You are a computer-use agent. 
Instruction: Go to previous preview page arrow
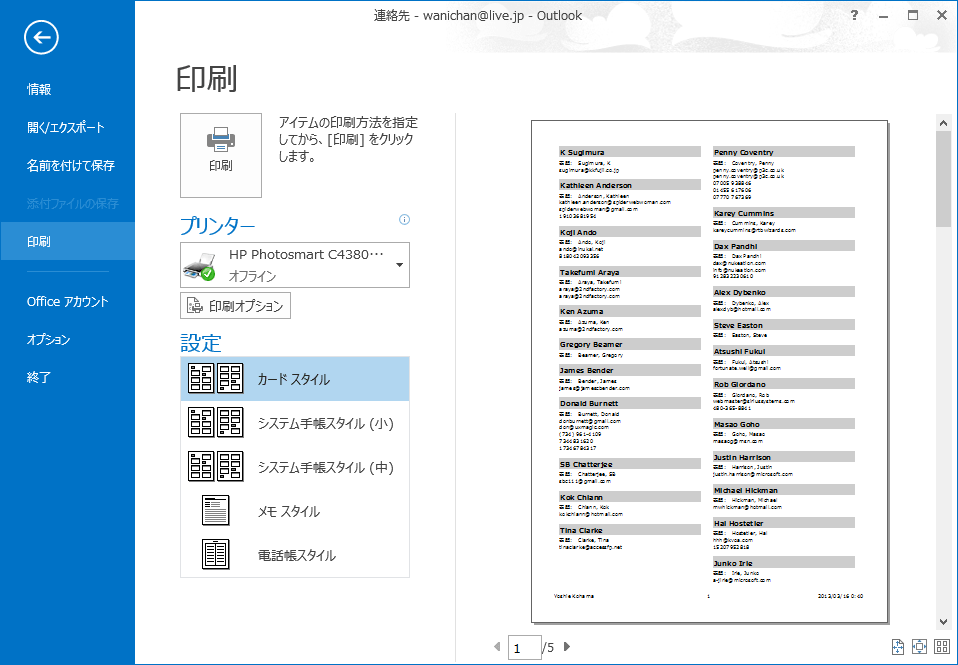497,646
